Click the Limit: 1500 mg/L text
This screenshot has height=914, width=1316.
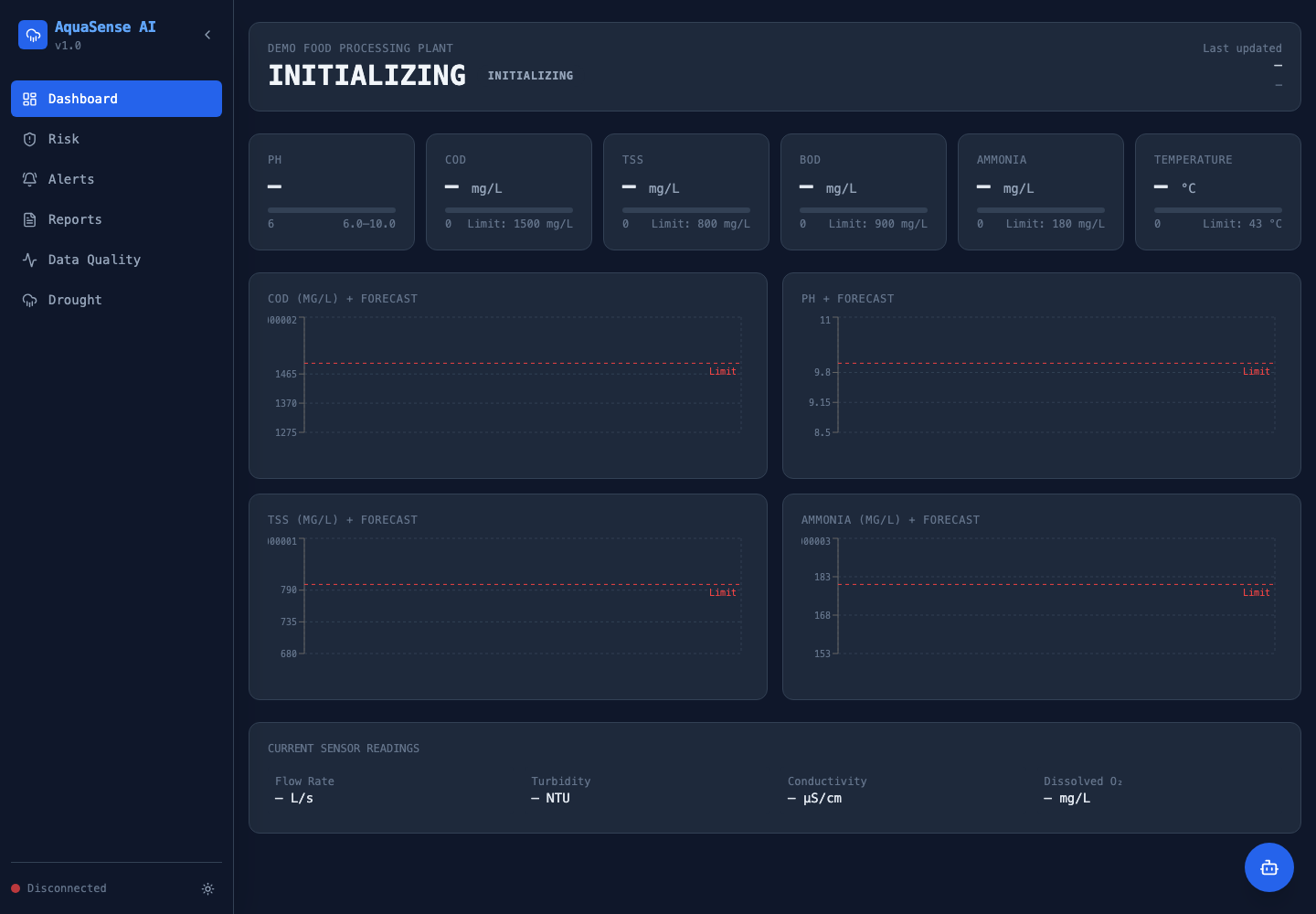click(520, 224)
